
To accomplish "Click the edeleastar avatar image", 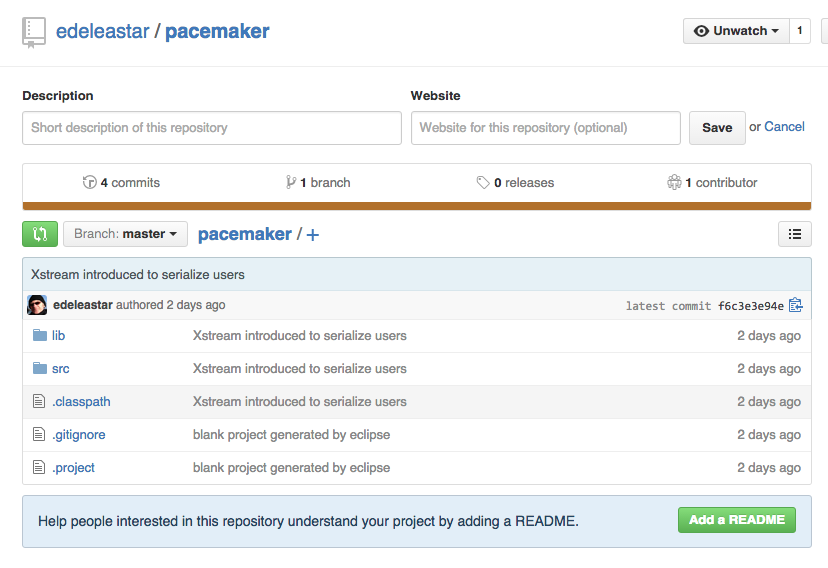I will pos(37,305).
